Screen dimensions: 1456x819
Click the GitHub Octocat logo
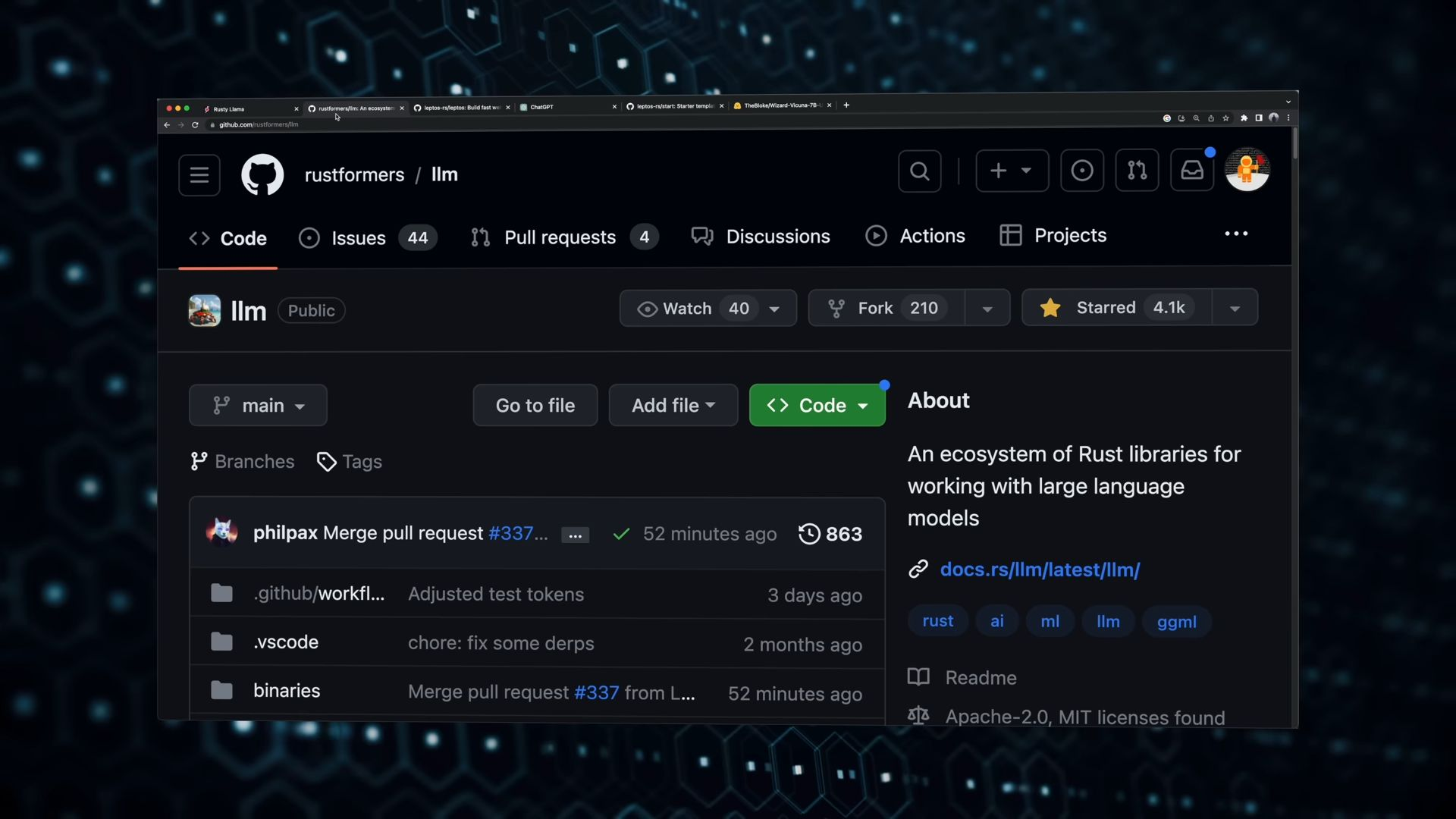[262, 174]
